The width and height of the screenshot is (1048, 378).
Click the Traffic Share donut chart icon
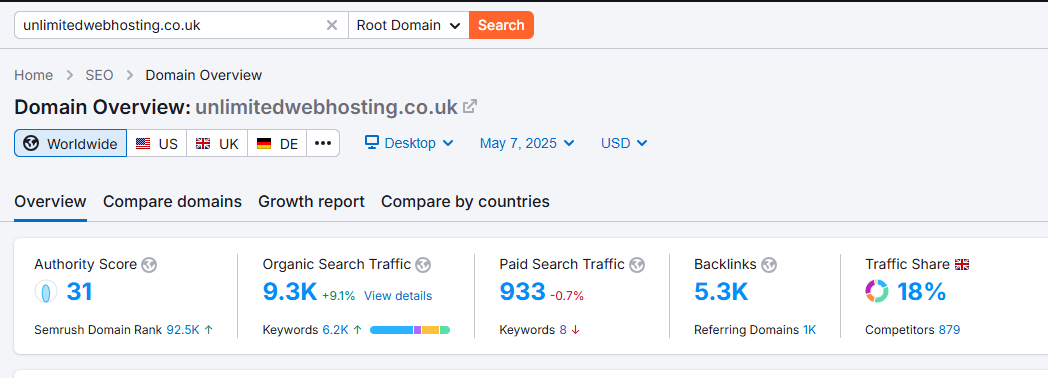click(877, 292)
